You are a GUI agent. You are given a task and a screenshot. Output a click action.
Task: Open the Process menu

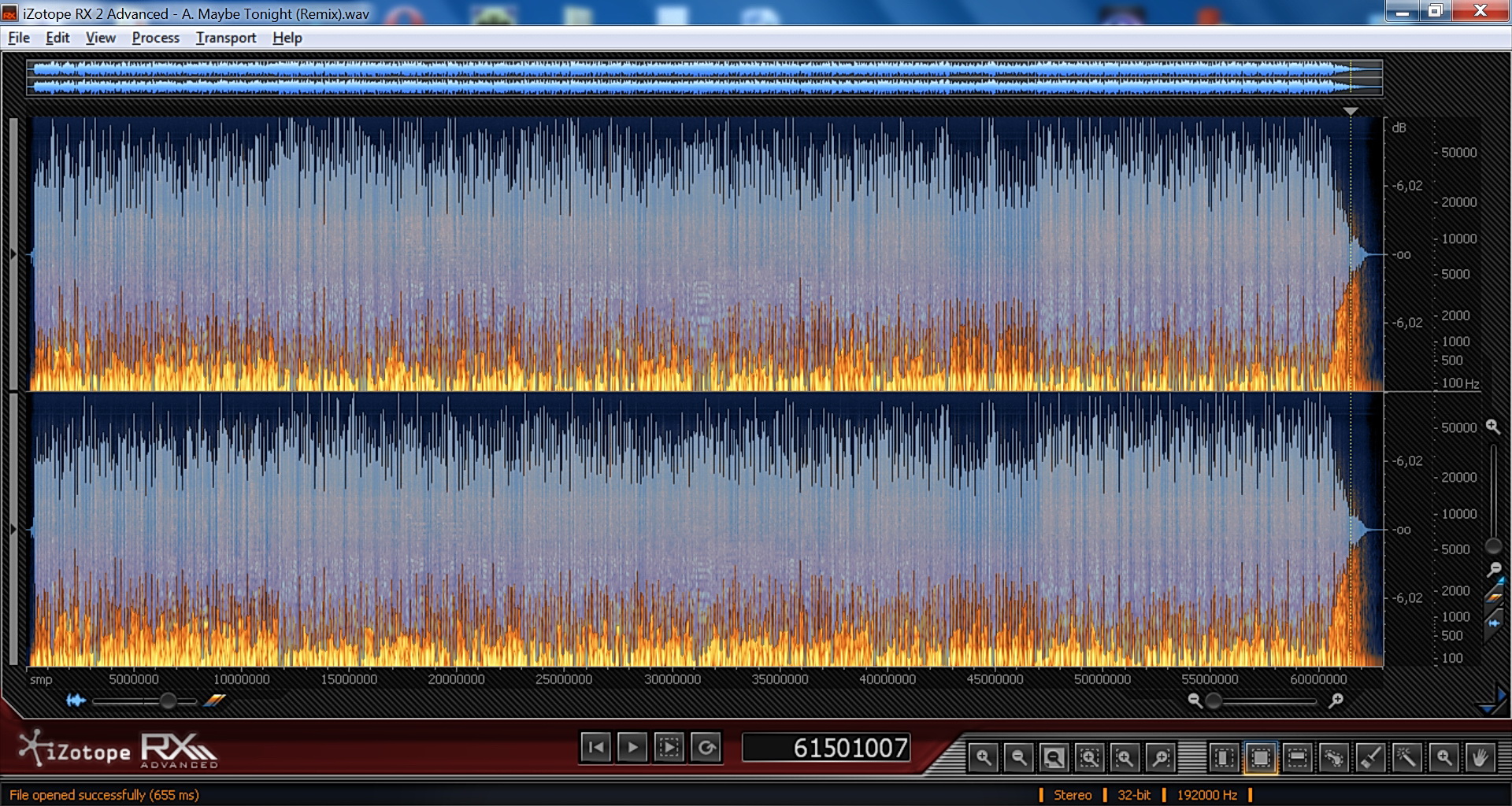click(x=155, y=38)
